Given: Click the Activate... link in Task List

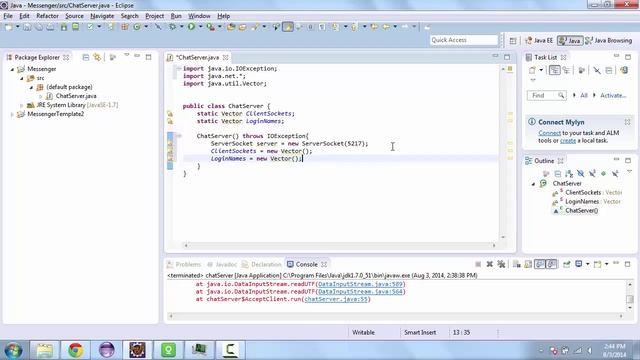Looking at the screenshot, I should point(613,96).
